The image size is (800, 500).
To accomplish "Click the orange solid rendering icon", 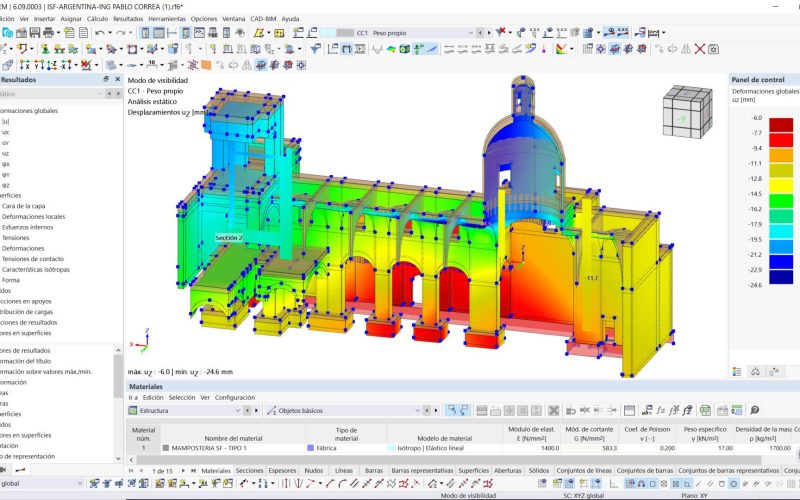I will coord(206,65).
